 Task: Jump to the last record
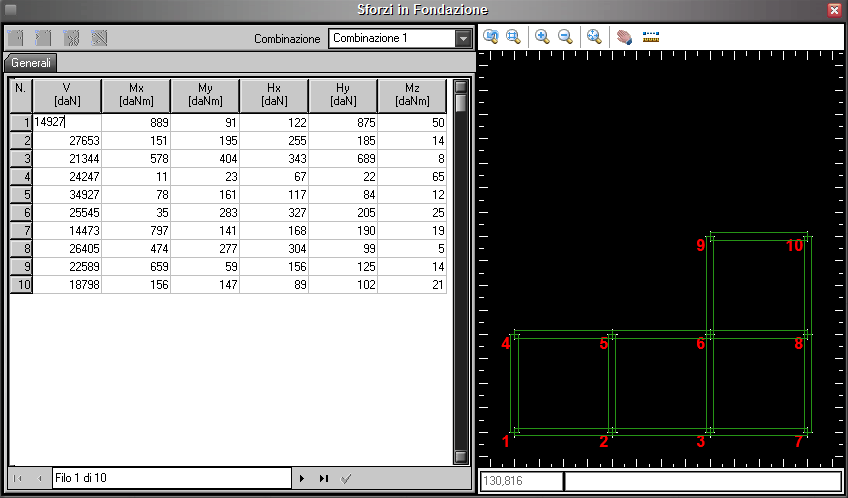click(324, 479)
